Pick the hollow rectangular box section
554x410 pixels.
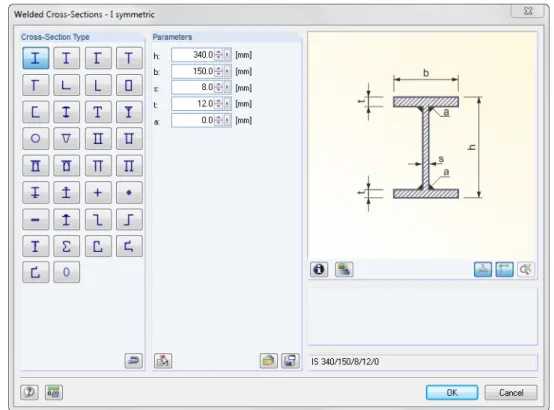click(129, 85)
